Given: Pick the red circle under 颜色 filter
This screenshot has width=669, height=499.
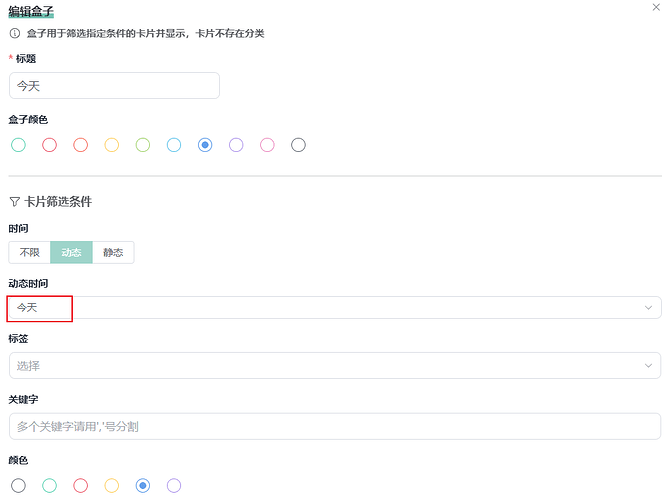Looking at the screenshot, I should 81,486.
